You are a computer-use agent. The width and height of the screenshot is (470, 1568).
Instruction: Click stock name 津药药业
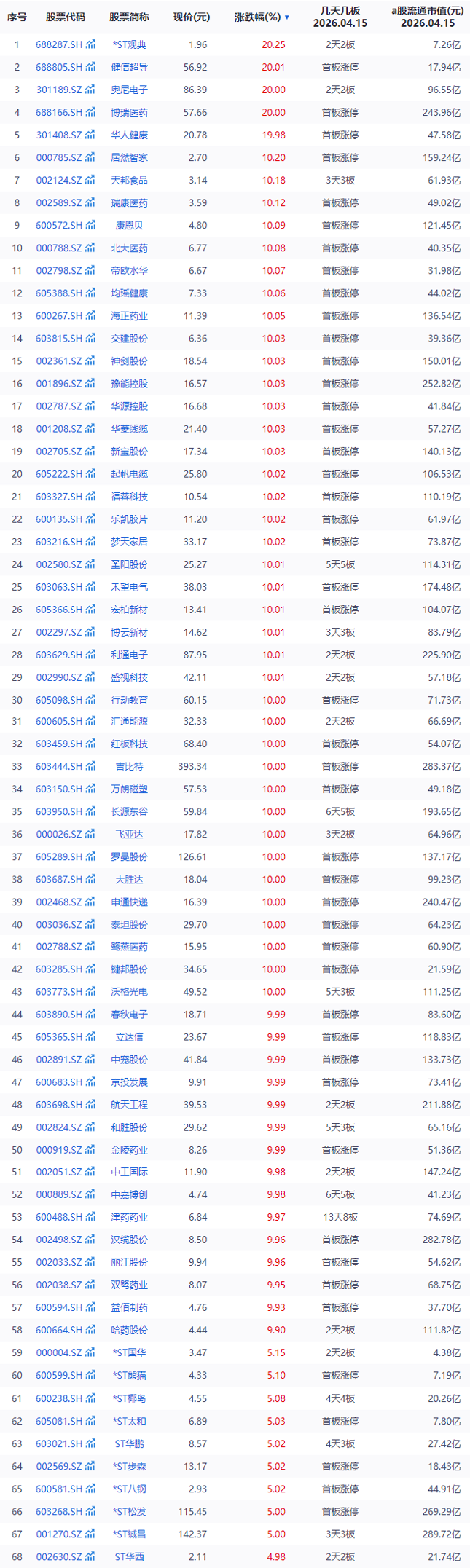click(x=130, y=1217)
